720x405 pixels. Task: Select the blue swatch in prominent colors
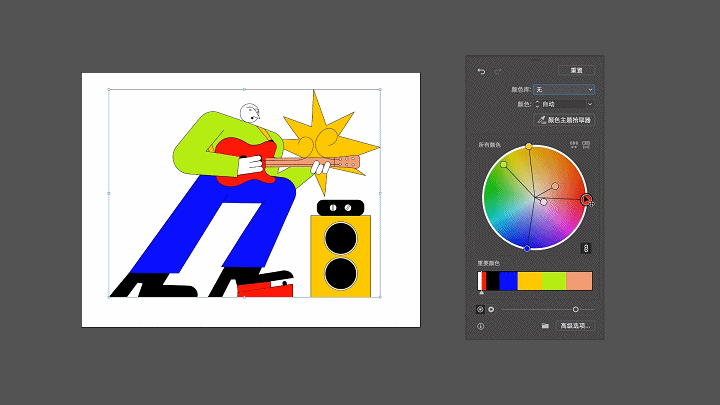coord(508,281)
